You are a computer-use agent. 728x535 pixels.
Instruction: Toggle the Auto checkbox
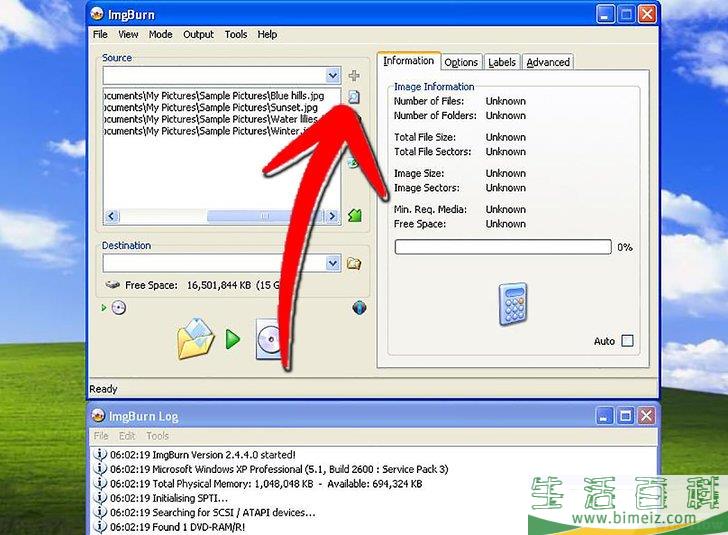pos(627,341)
